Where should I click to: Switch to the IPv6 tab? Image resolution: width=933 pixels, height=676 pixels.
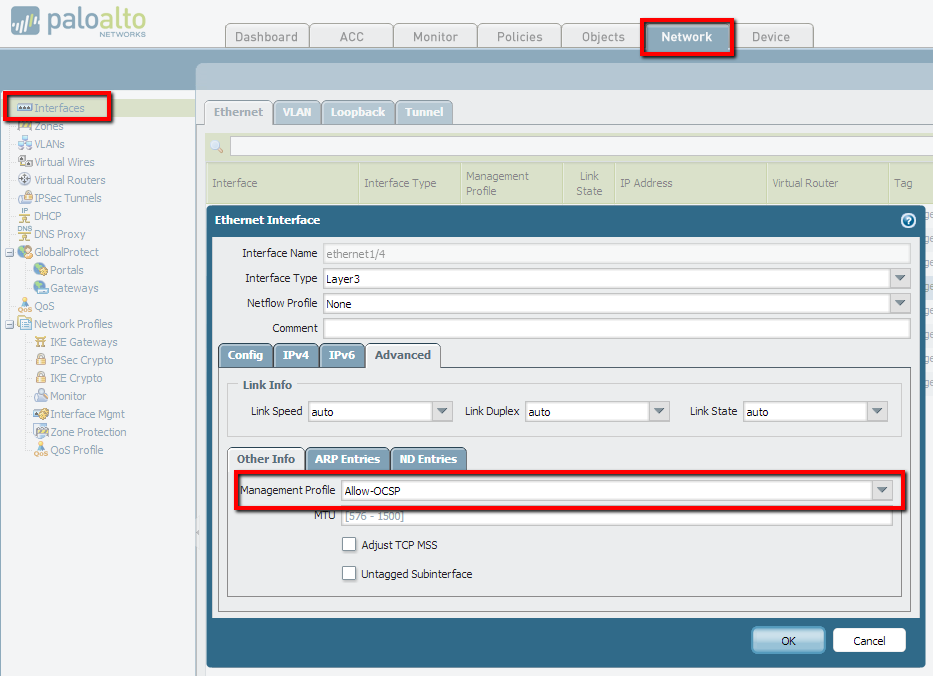tap(342, 355)
